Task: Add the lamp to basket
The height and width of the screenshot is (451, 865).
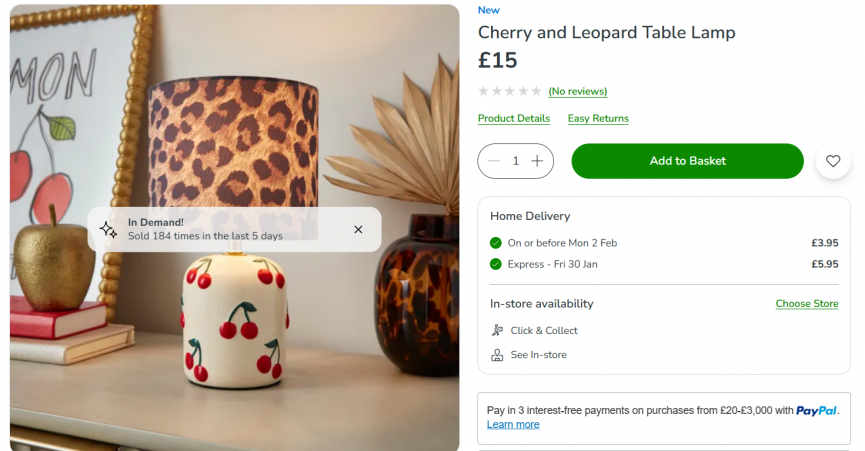Action: 687,161
